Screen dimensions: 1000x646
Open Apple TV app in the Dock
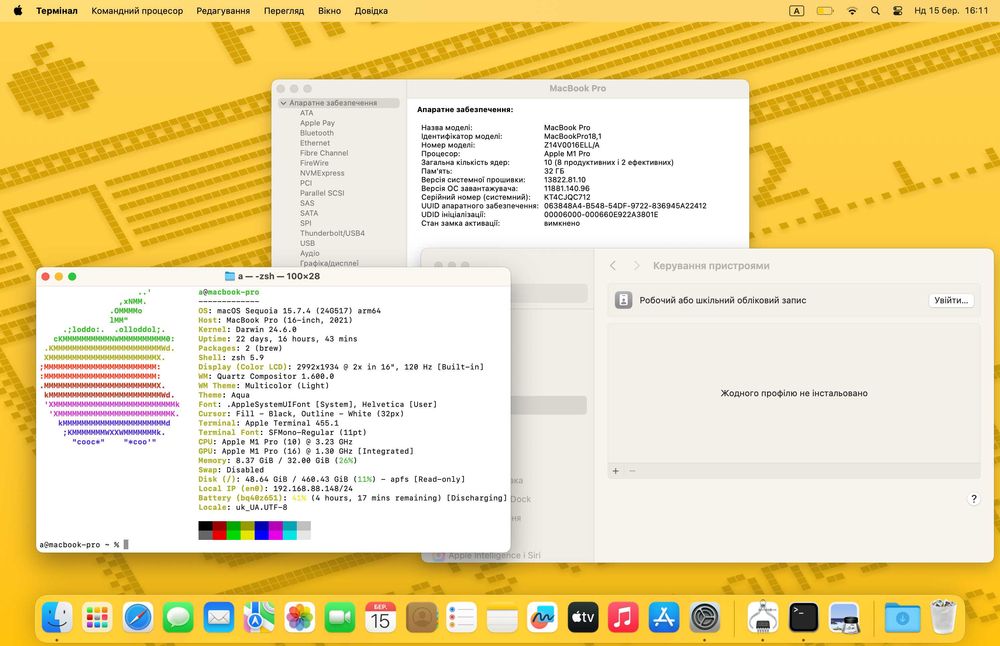[583, 617]
